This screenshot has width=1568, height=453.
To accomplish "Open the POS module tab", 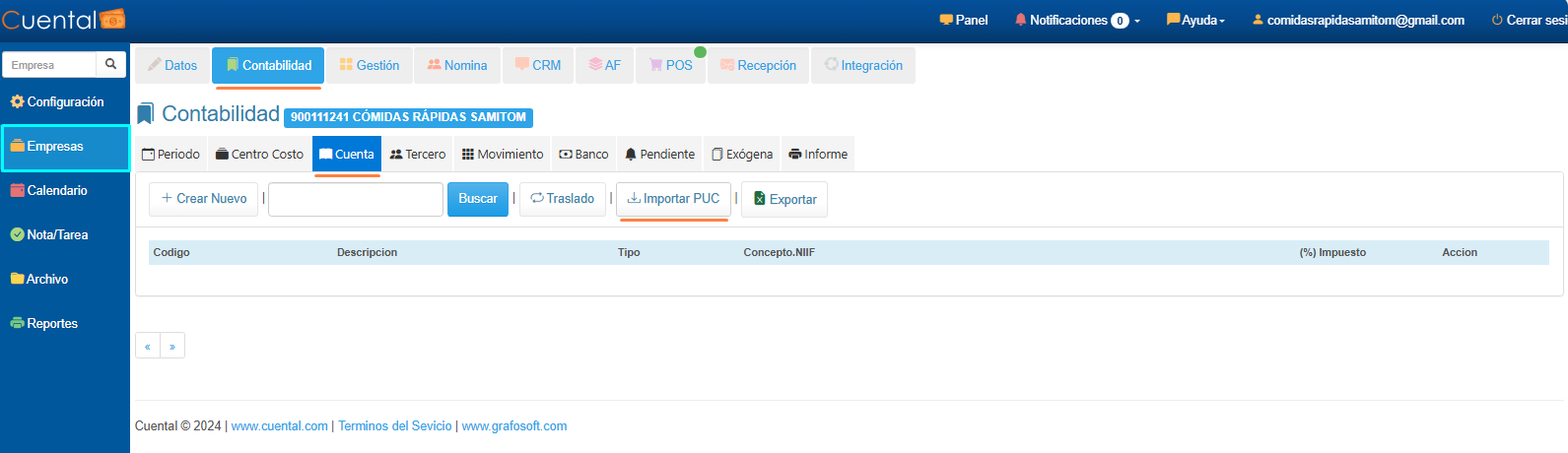I will [671, 66].
